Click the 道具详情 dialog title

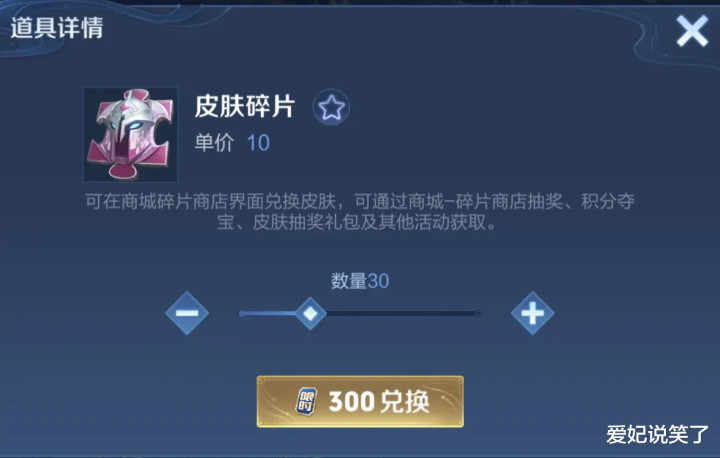(x=57, y=28)
